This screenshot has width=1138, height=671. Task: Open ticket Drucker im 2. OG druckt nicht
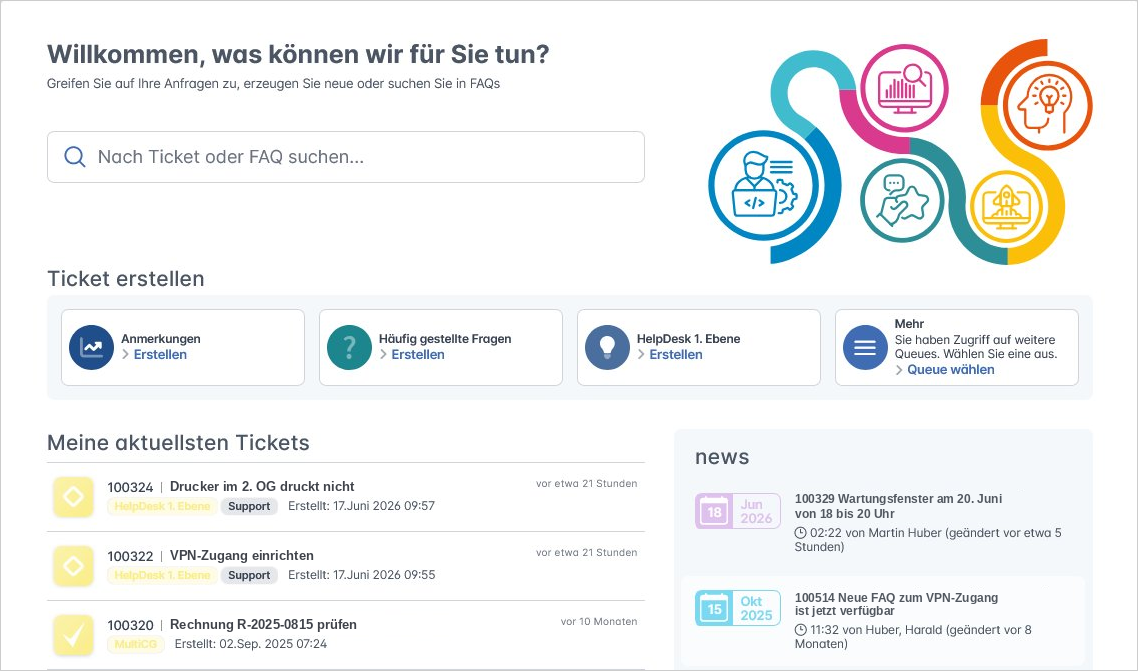pos(262,487)
